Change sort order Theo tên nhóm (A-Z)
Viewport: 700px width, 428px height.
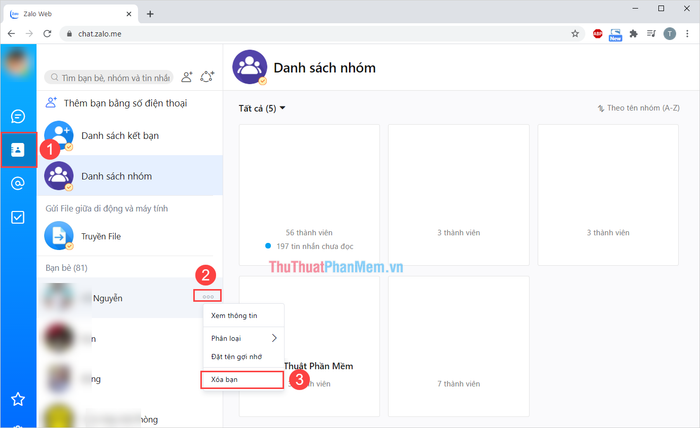pyautogui.click(x=638, y=108)
